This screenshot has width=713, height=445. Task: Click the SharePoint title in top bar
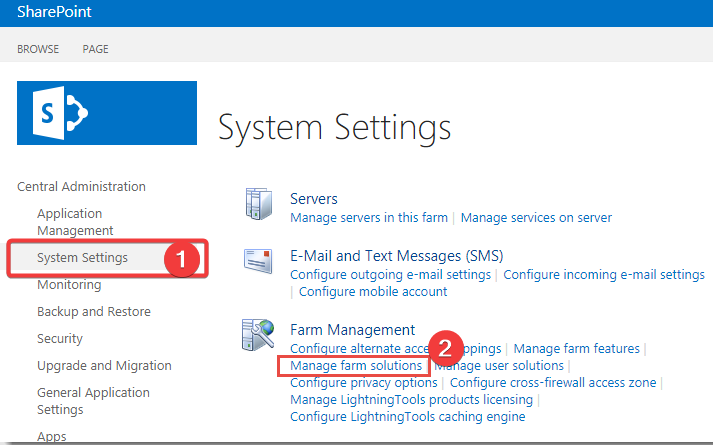point(51,13)
